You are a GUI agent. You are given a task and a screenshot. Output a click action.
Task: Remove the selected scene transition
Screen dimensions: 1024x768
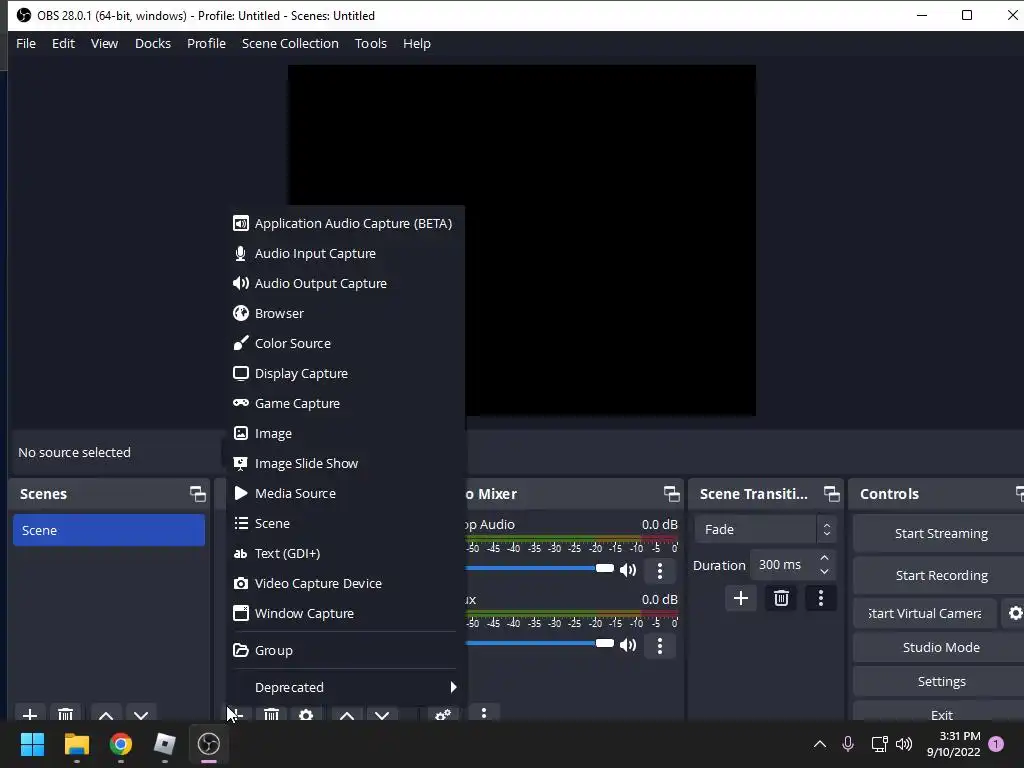[x=781, y=598]
